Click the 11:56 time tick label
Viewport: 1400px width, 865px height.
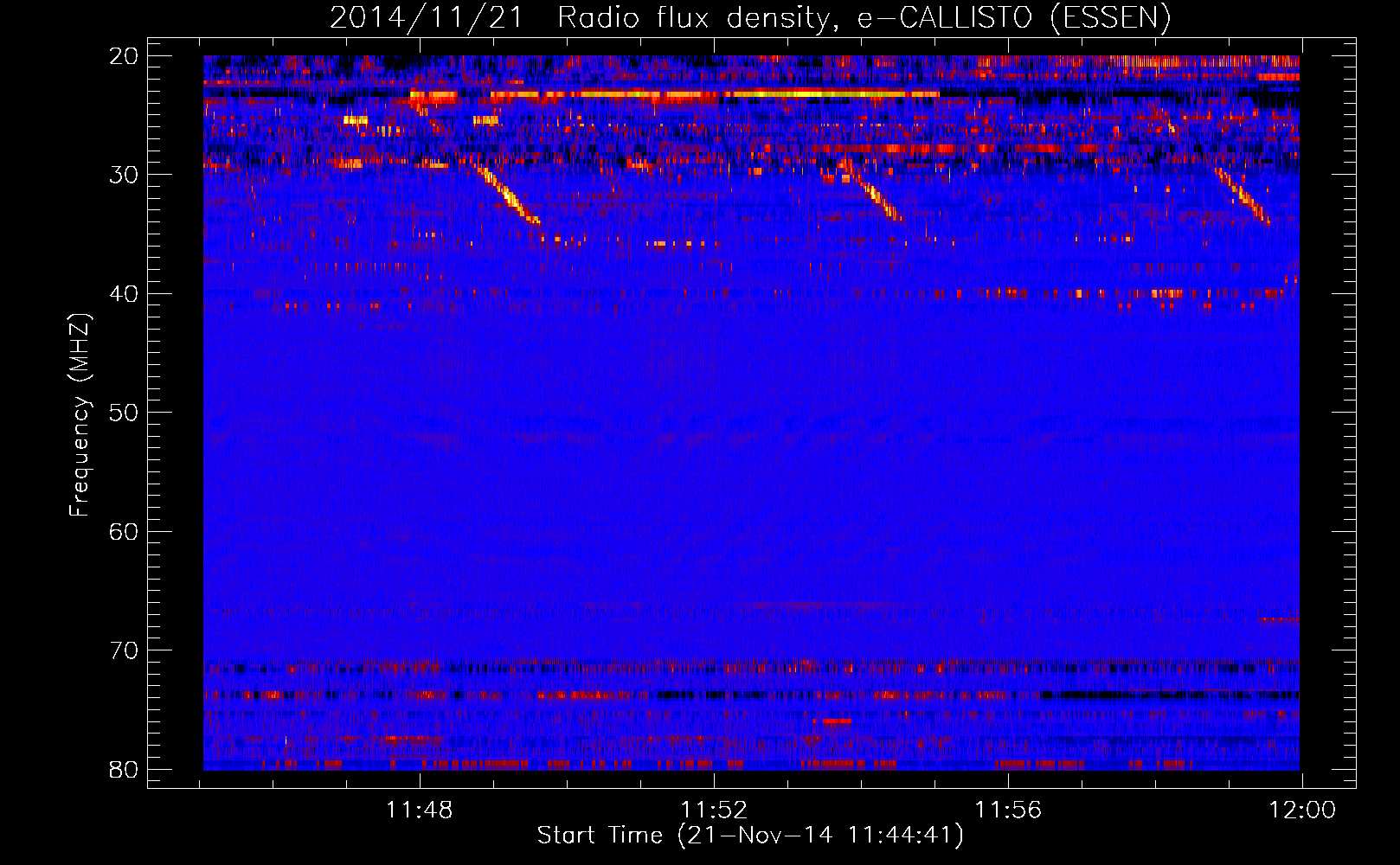point(1008,811)
